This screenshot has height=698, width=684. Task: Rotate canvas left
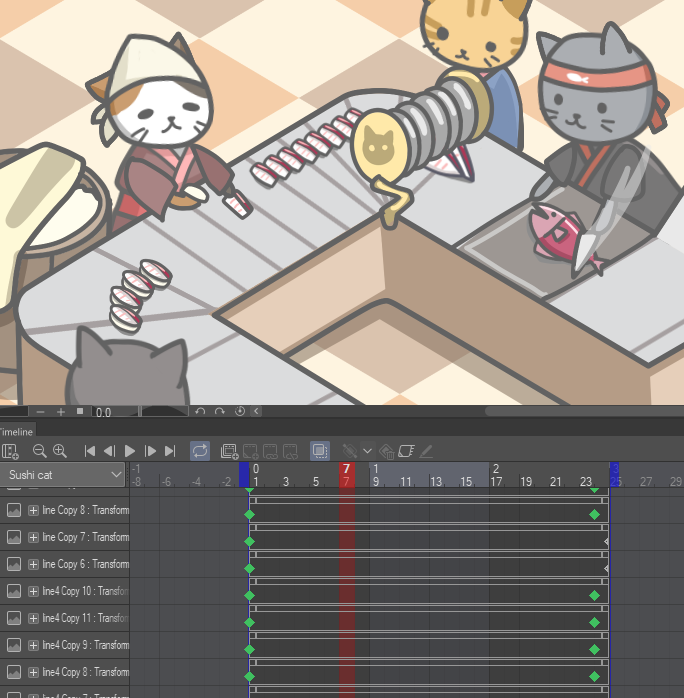click(x=200, y=411)
